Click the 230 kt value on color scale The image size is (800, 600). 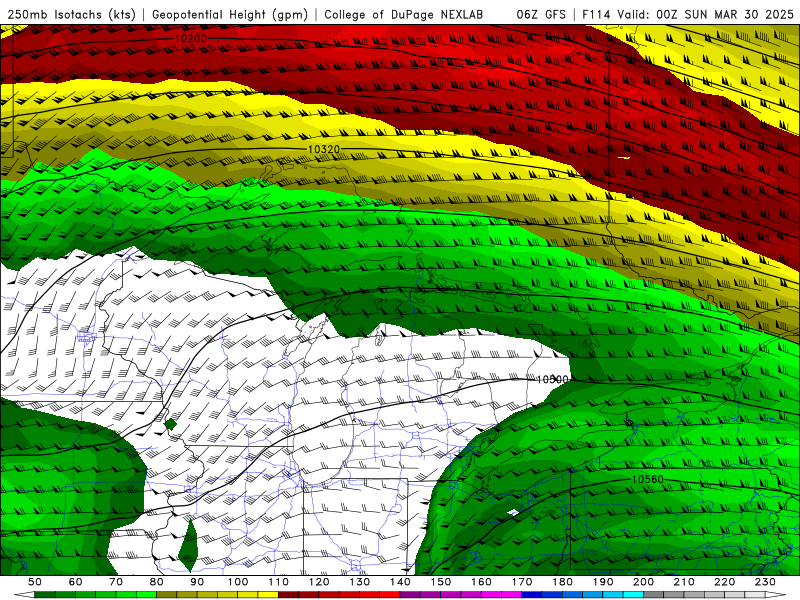point(765,582)
